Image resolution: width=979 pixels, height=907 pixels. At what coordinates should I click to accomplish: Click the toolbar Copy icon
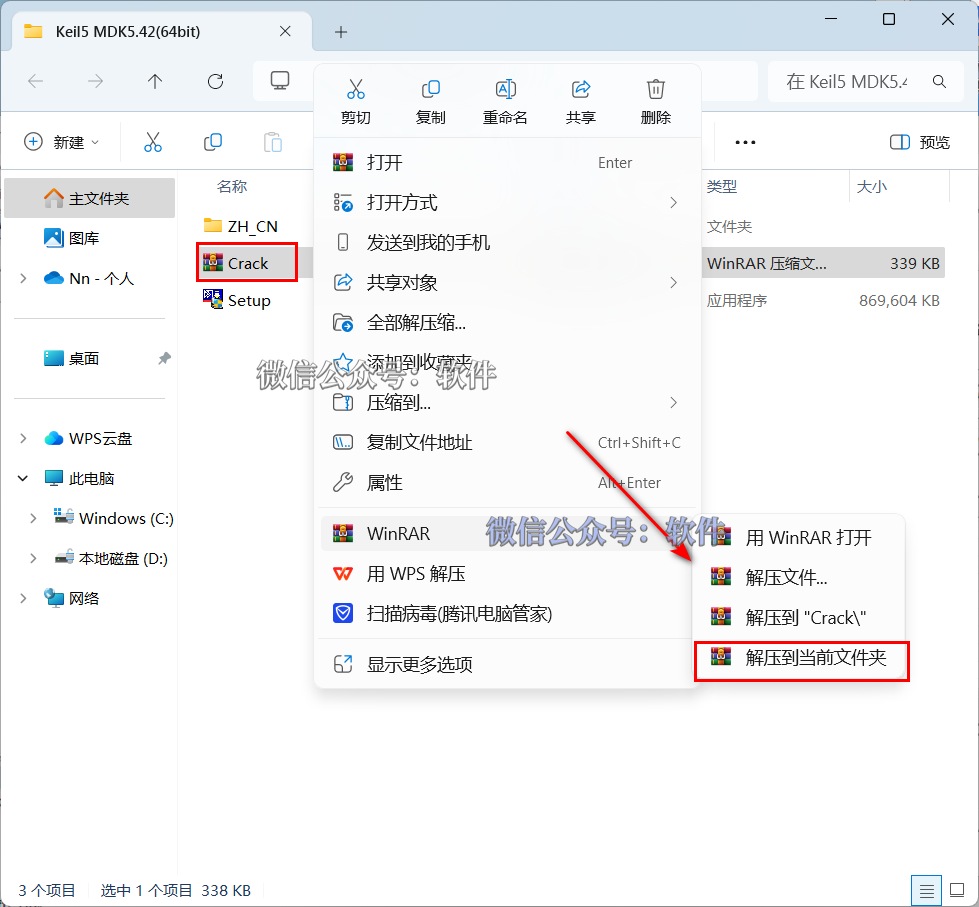point(213,142)
